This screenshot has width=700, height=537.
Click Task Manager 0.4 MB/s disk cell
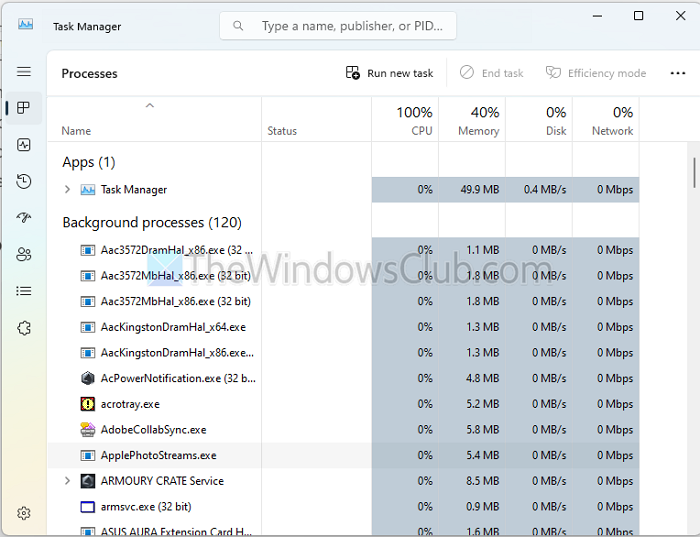coord(539,190)
